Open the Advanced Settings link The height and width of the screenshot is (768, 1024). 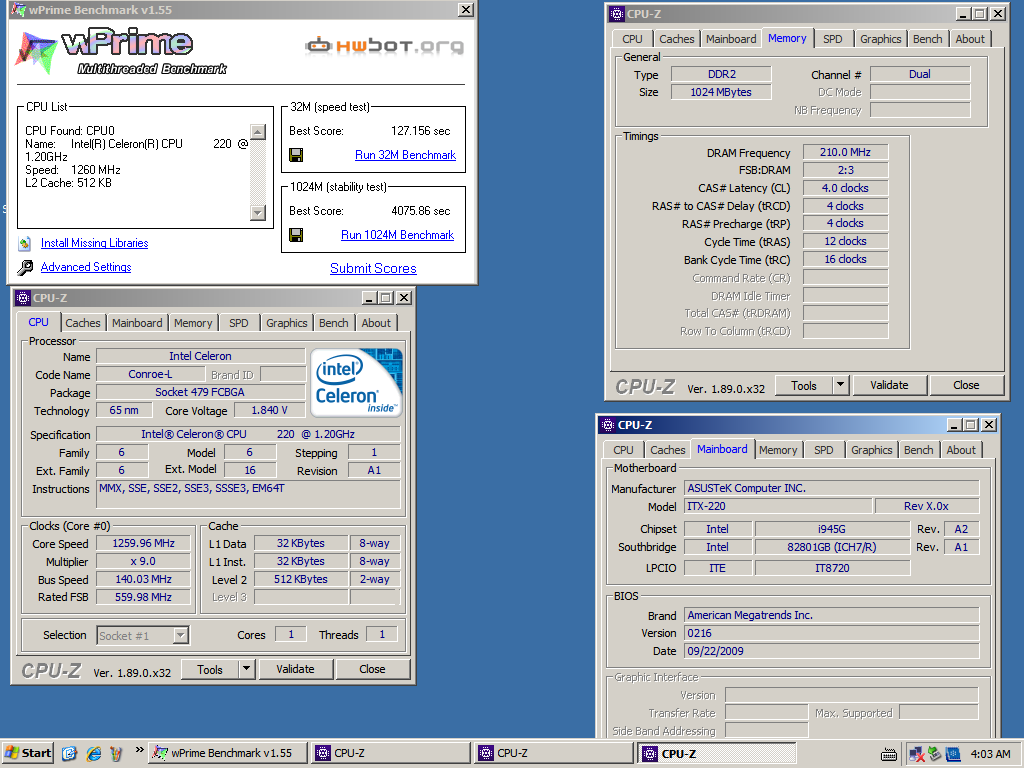(x=86, y=266)
